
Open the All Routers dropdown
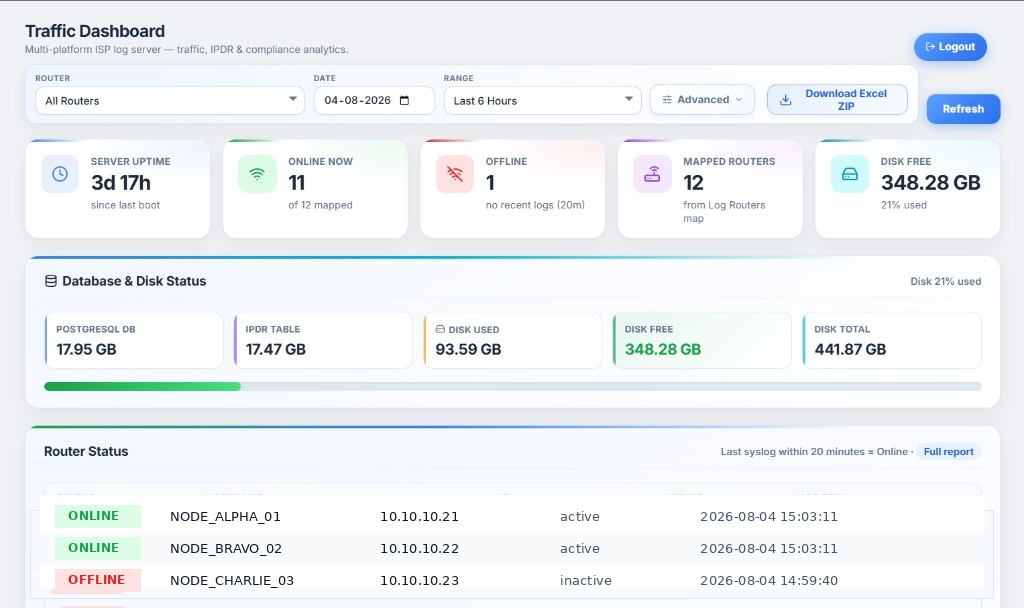pyautogui.click(x=170, y=101)
